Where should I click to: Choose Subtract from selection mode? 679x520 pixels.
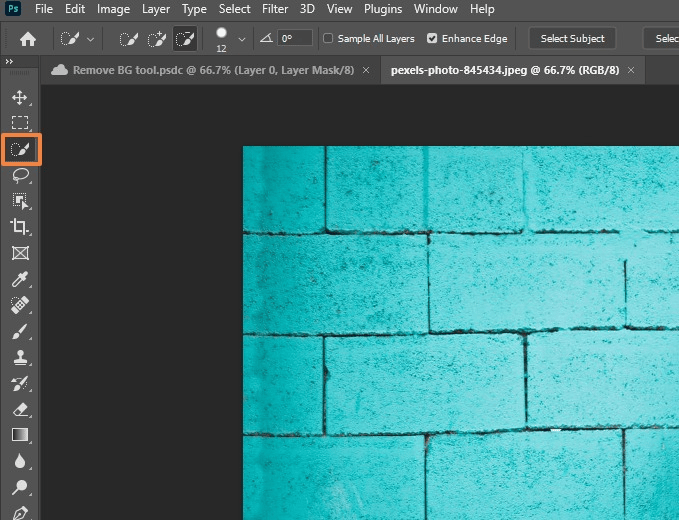tap(185, 39)
